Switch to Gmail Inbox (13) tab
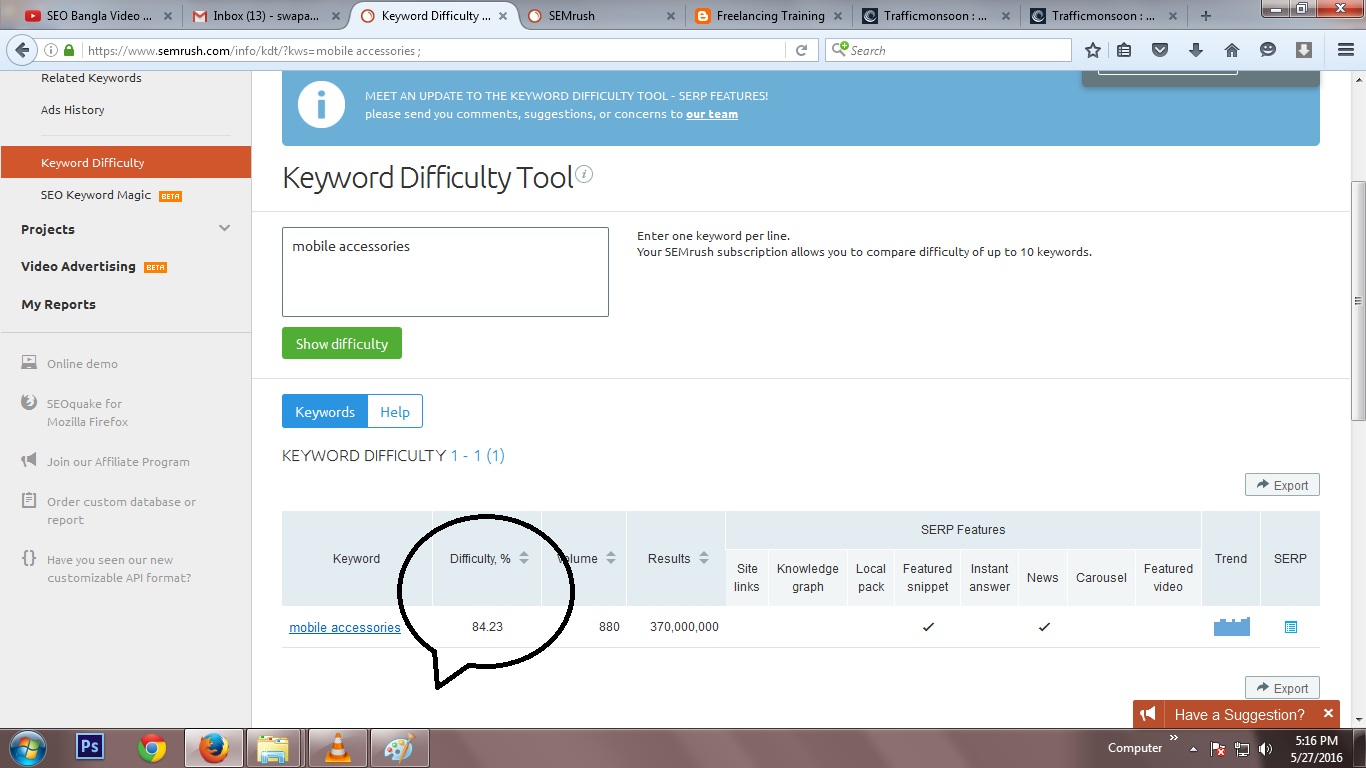 (266, 16)
